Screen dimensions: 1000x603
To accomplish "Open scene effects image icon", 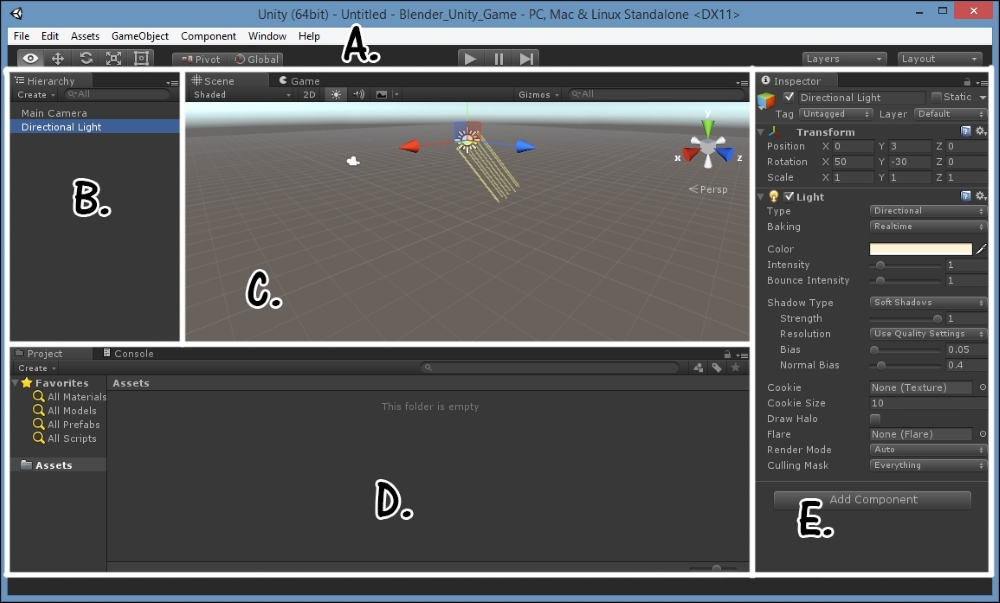I will (381, 94).
